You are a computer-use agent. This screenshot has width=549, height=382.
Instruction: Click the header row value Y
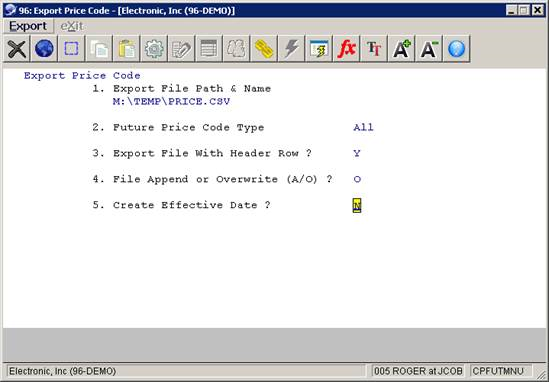(357, 153)
